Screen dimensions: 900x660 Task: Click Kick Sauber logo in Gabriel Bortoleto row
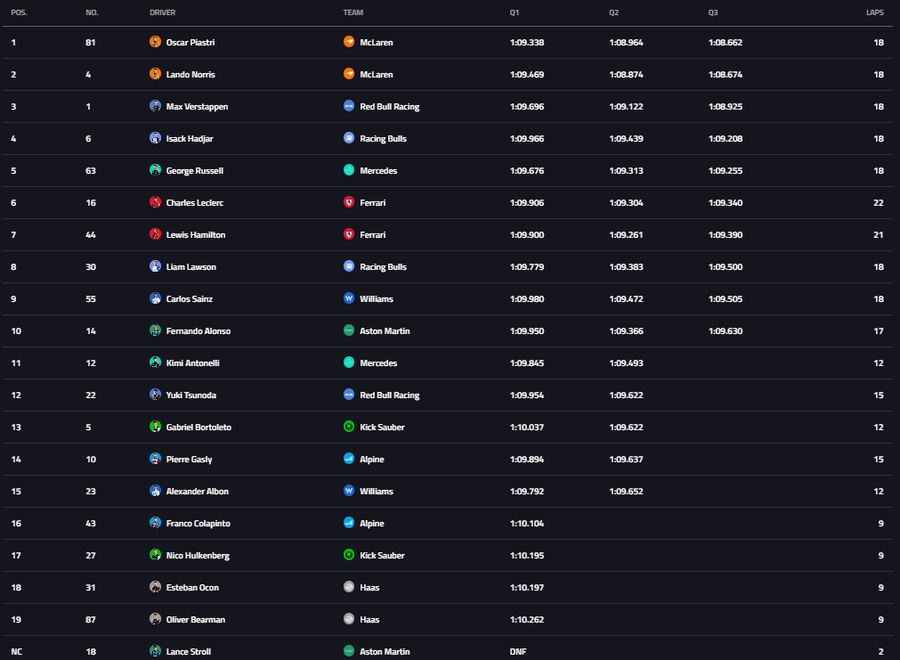pyautogui.click(x=349, y=427)
